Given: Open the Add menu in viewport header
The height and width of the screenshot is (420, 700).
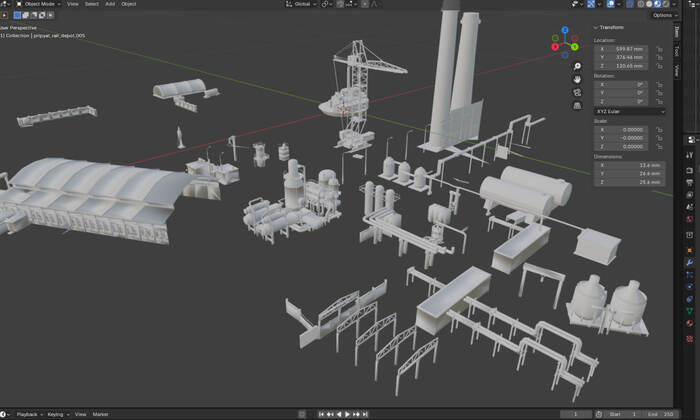Looking at the screenshot, I should coord(110,4).
